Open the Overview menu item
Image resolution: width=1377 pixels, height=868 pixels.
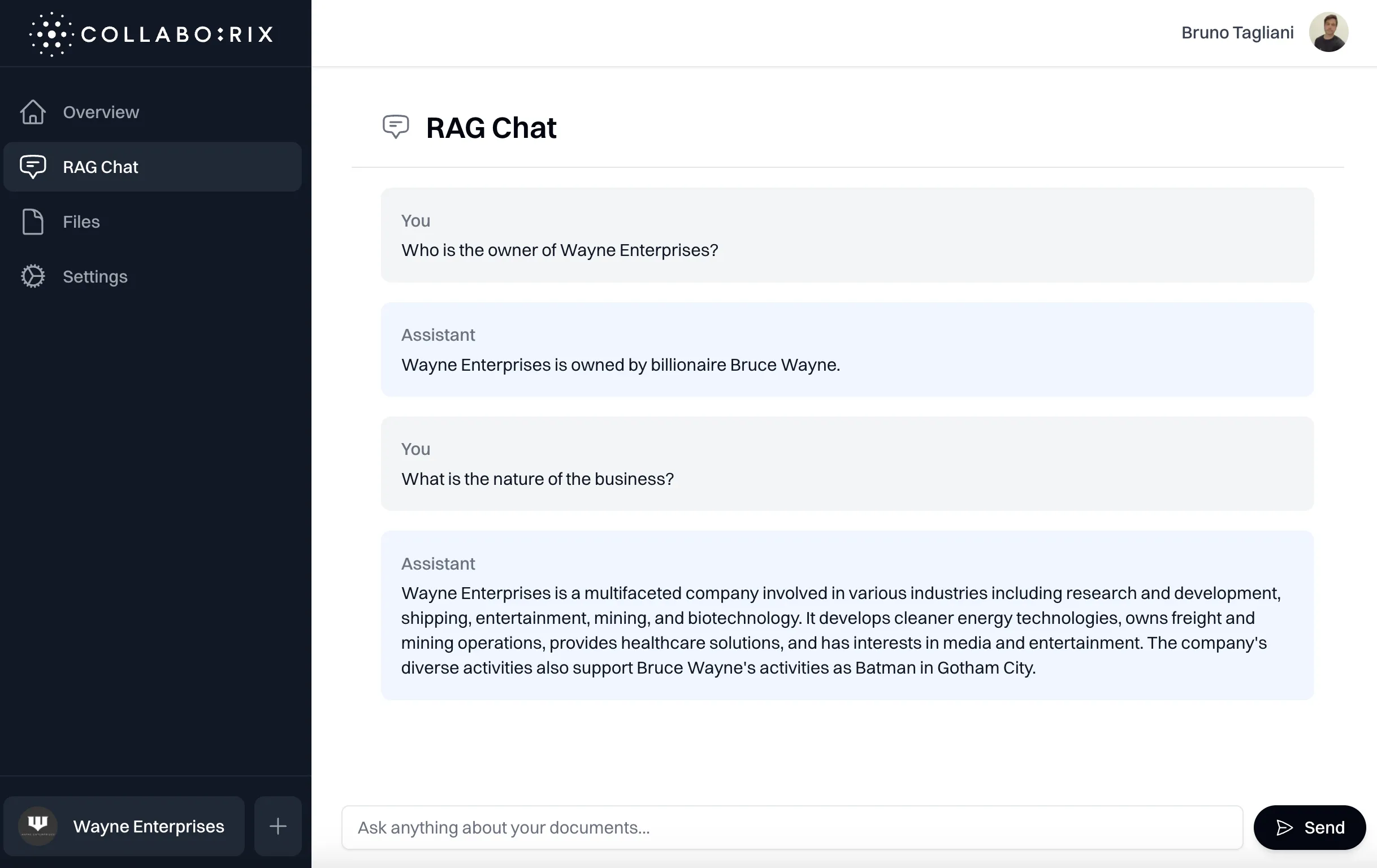click(x=101, y=112)
